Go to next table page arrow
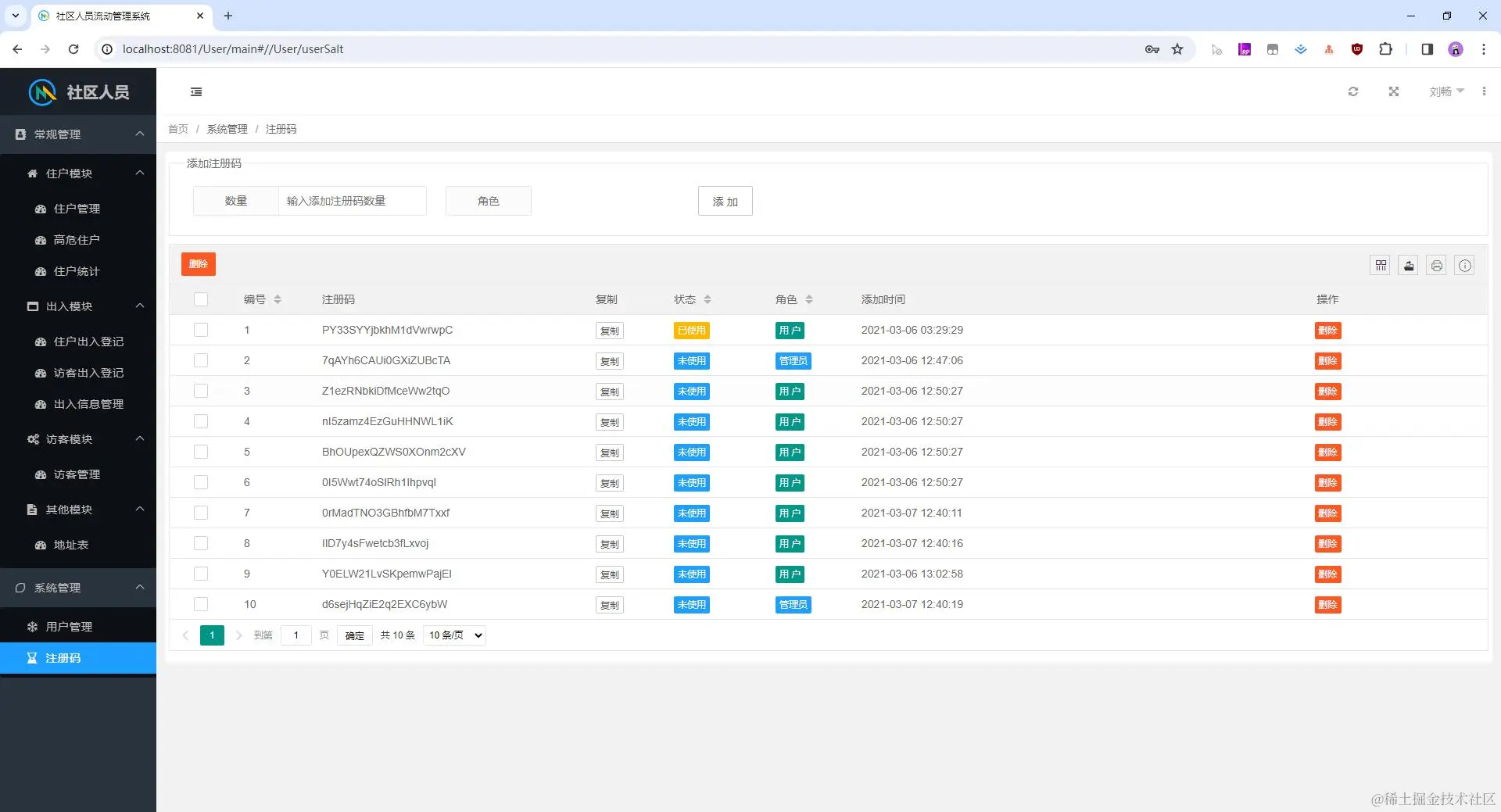1501x812 pixels. pos(238,635)
